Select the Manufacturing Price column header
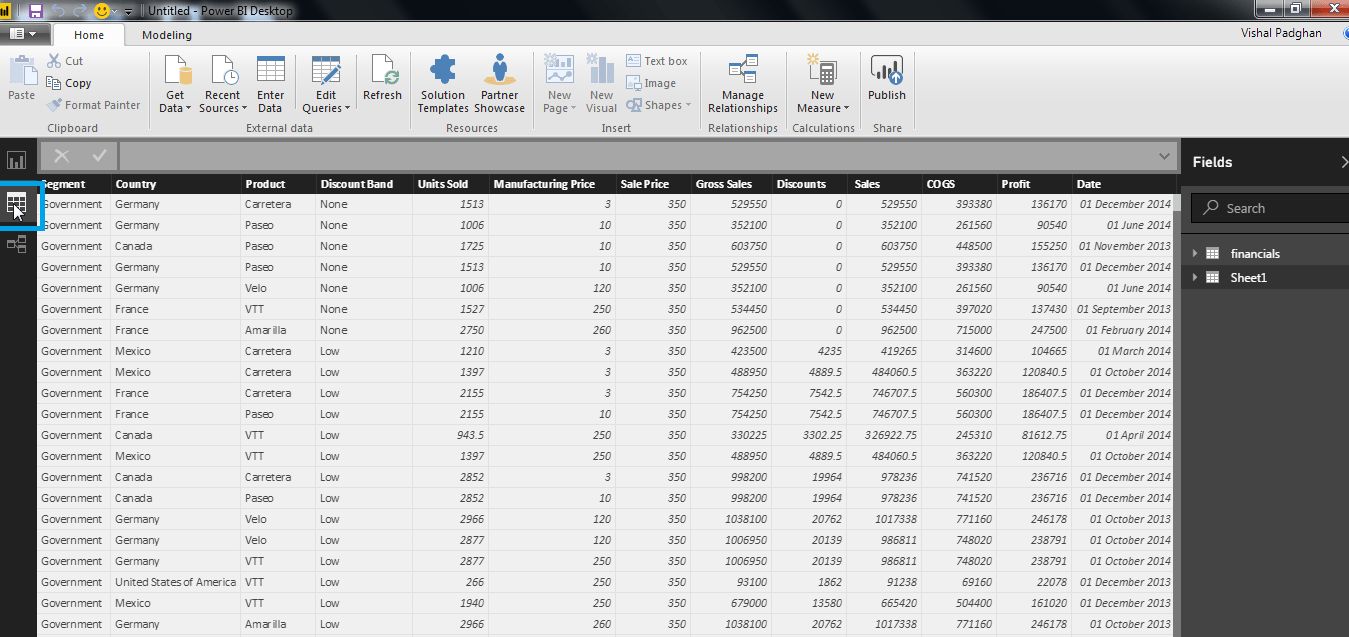The image size is (1349, 637). (552, 184)
